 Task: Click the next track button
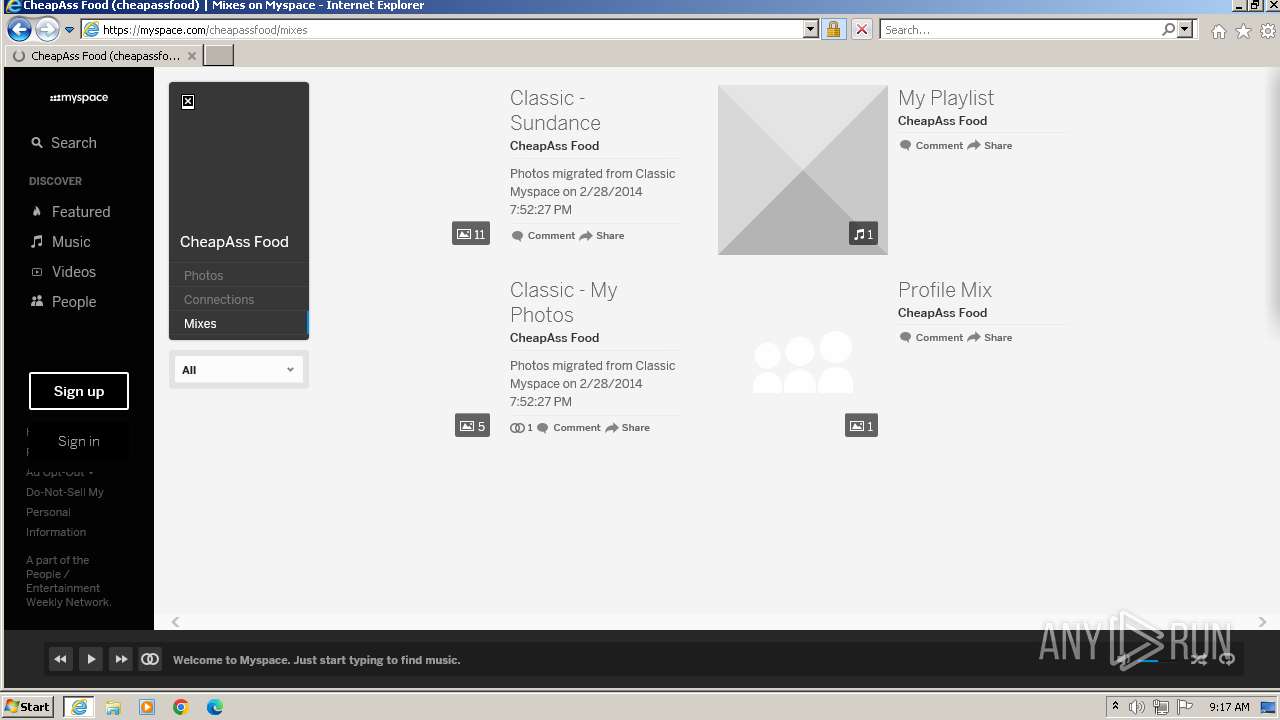tap(120, 659)
